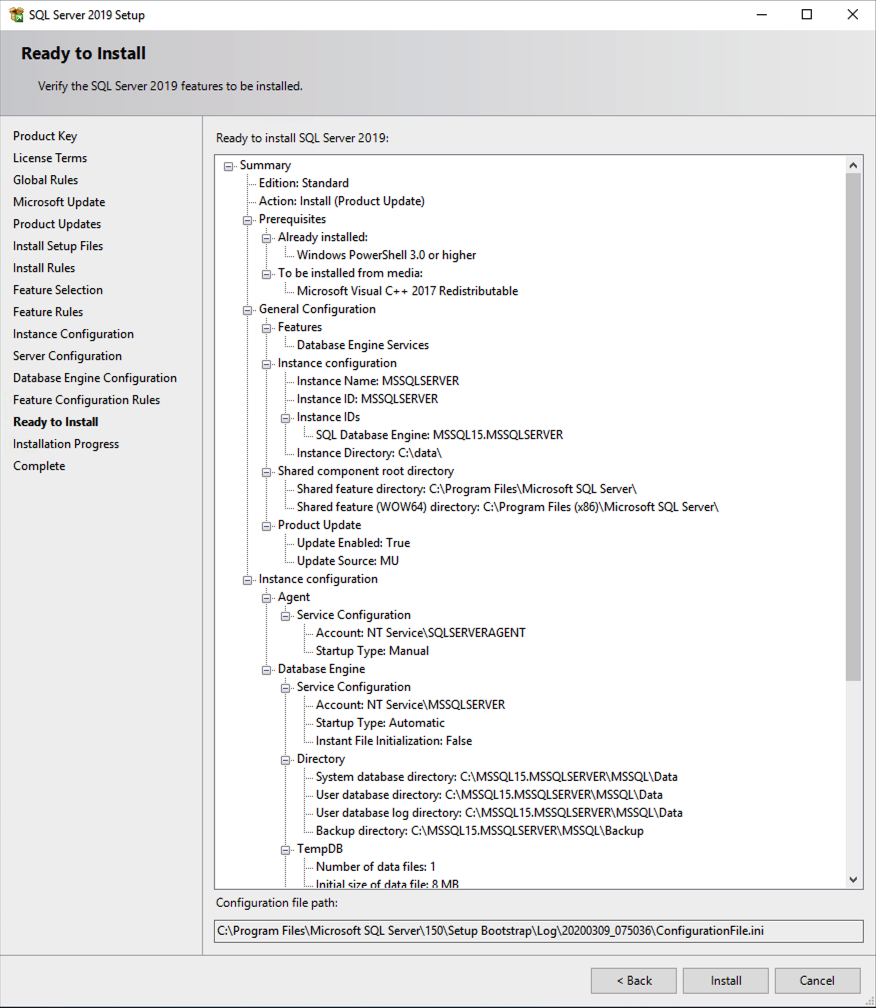This screenshot has width=876, height=1008.
Task: Select Feature Configuration Rules step
Action: click(x=87, y=400)
